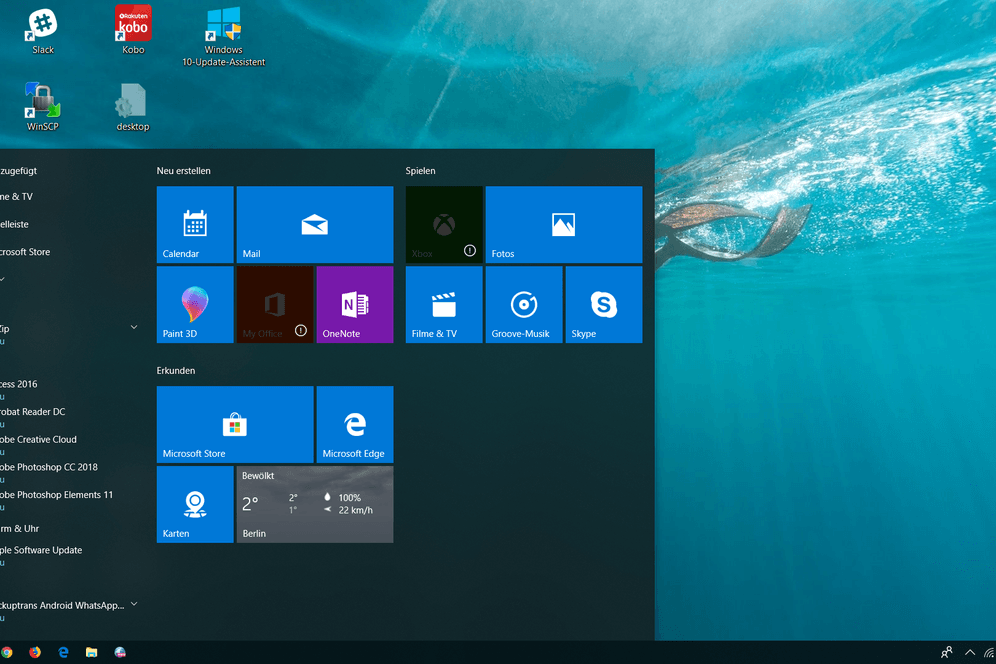996x664 pixels.
Task: Open the Filme & TV tile
Action: (444, 304)
